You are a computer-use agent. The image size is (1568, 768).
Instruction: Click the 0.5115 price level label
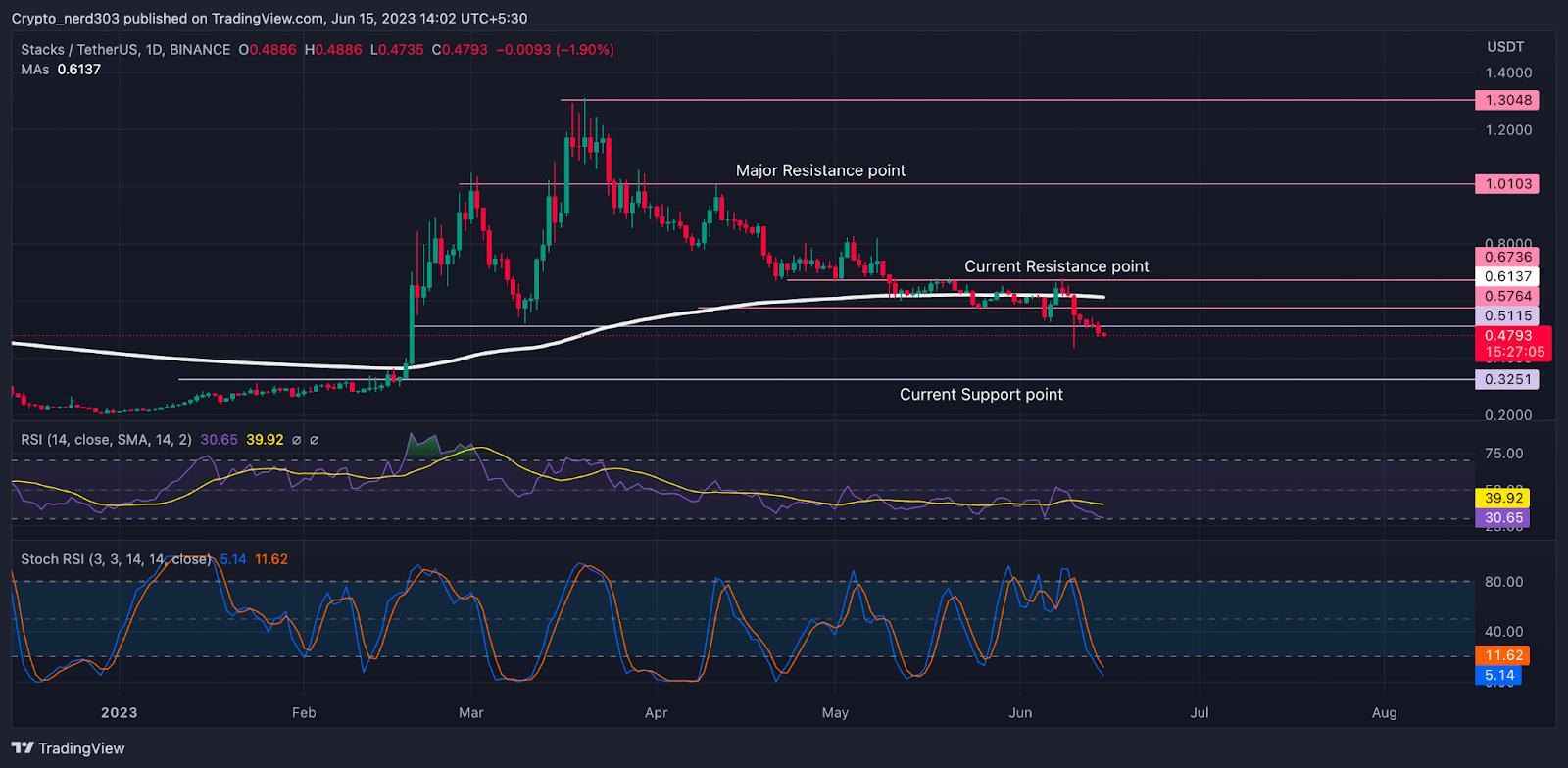coord(1507,315)
